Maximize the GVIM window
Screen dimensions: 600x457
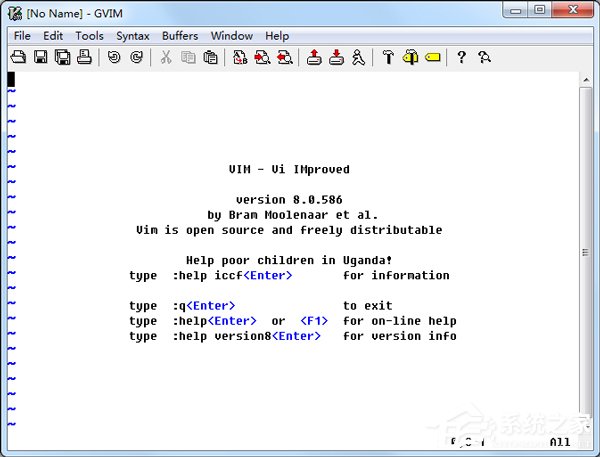click(x=540, y=10)
